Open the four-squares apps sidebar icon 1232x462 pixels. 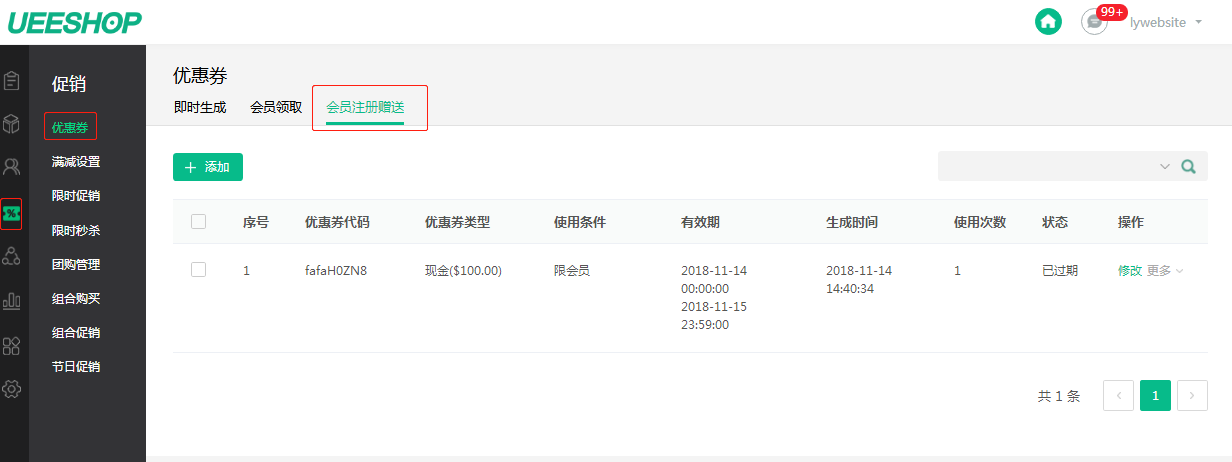(12, 345)
